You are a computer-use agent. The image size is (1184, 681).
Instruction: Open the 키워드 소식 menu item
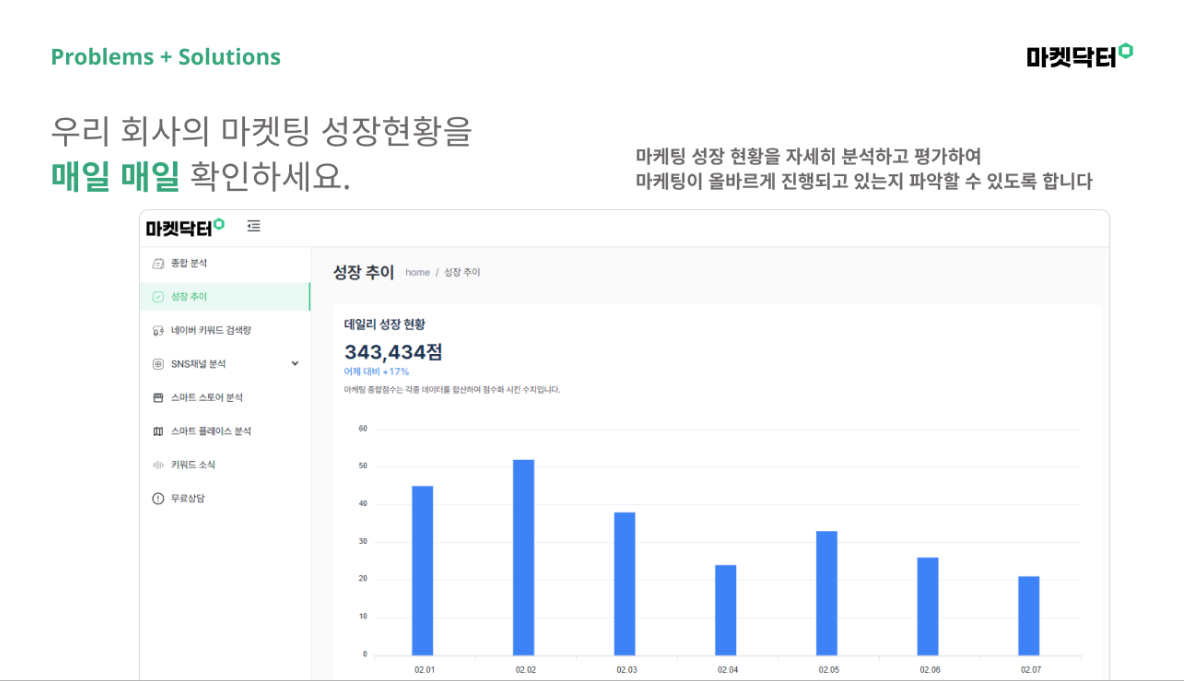225,465
